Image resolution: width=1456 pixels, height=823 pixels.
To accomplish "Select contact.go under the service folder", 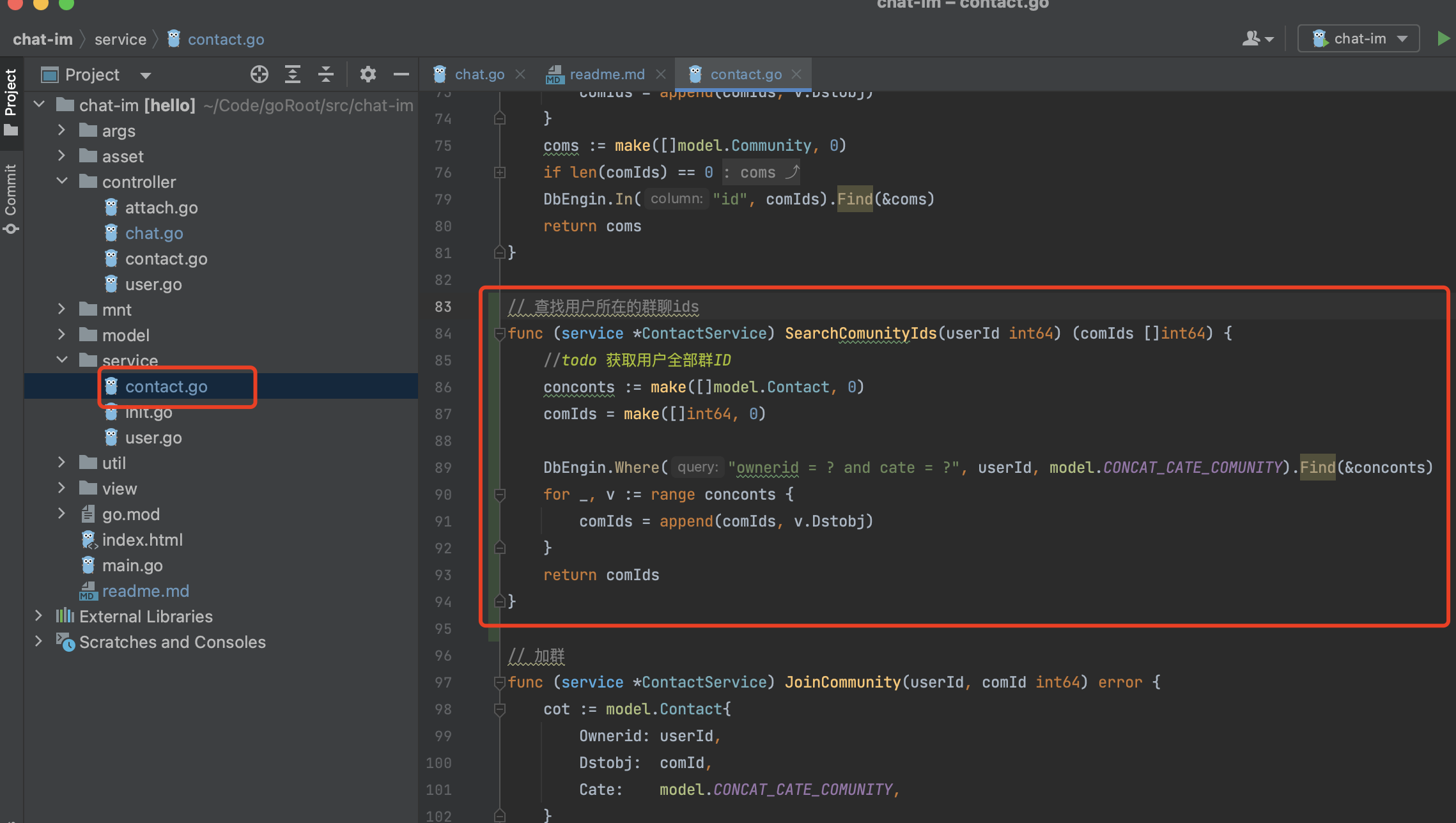I will pos(166,387).
